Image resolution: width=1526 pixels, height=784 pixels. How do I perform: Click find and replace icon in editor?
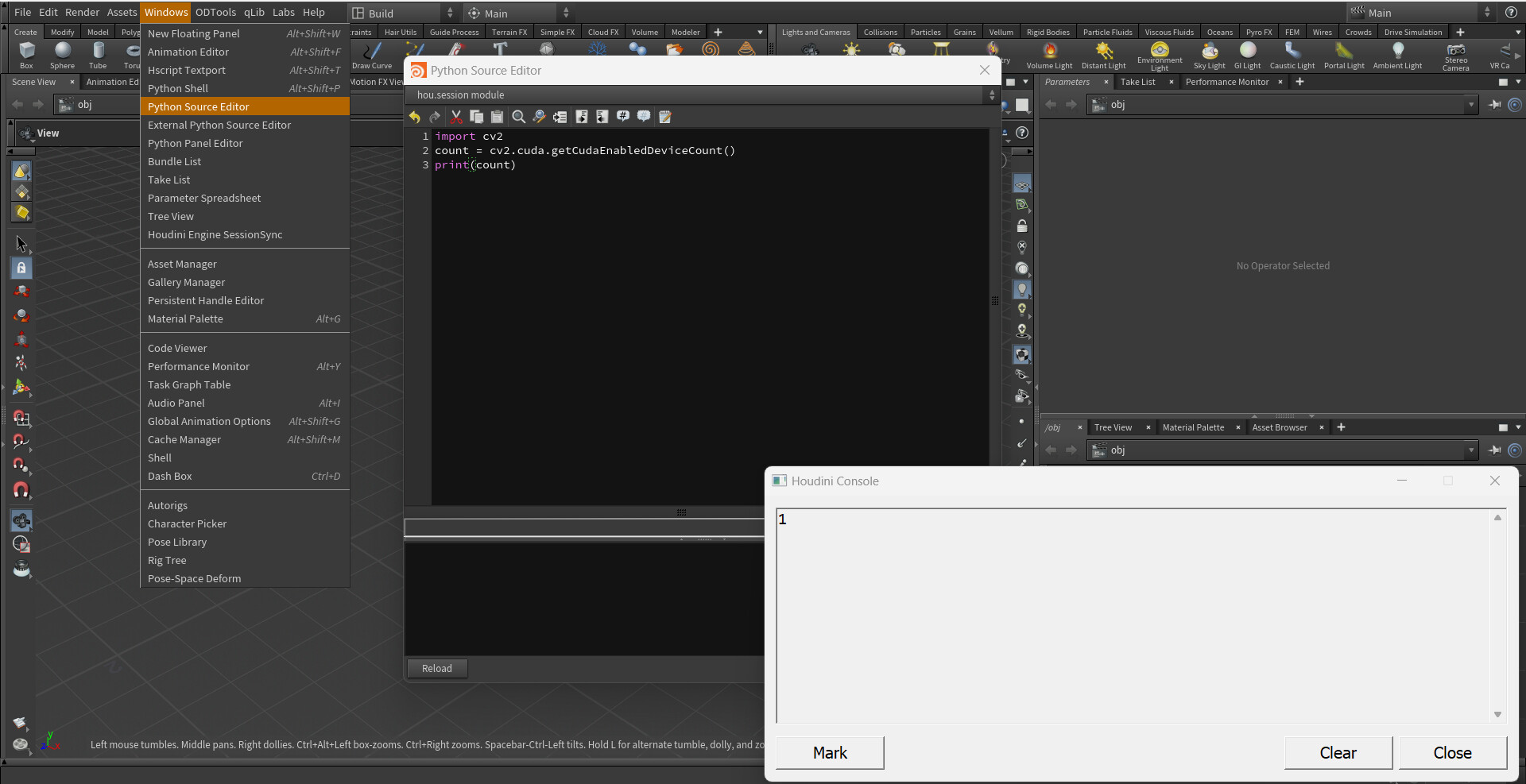[539, 117]
